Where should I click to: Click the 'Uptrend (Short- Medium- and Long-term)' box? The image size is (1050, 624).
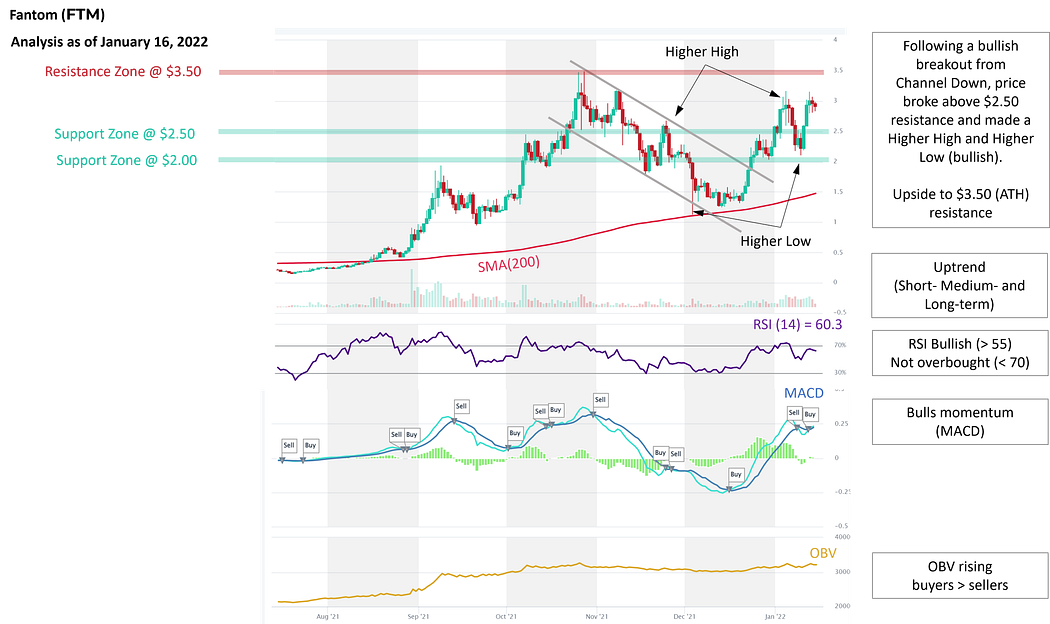pos(959,285)
